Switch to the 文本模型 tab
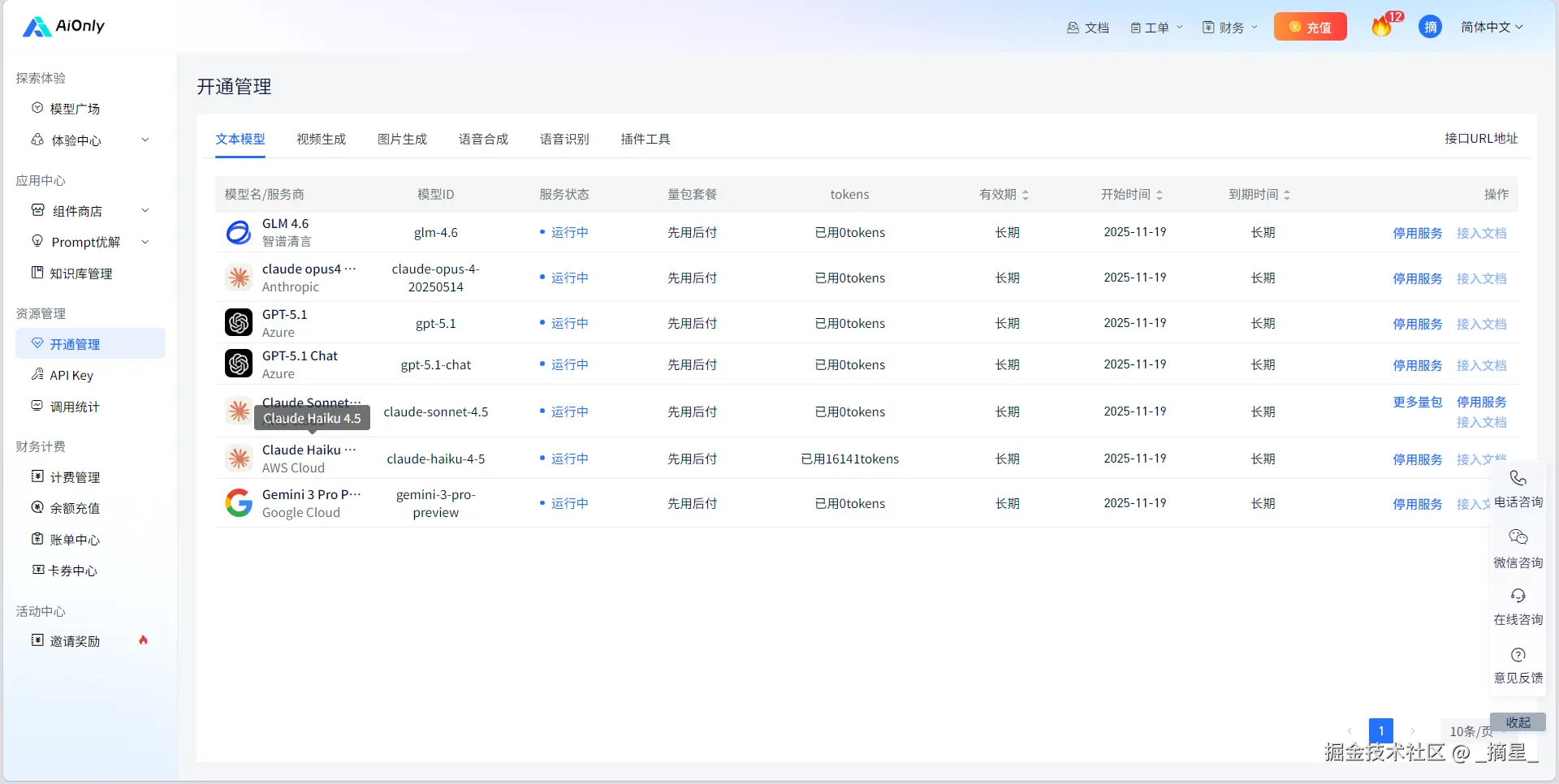Viewport: 1559px width, 784px height. point(240,140)
